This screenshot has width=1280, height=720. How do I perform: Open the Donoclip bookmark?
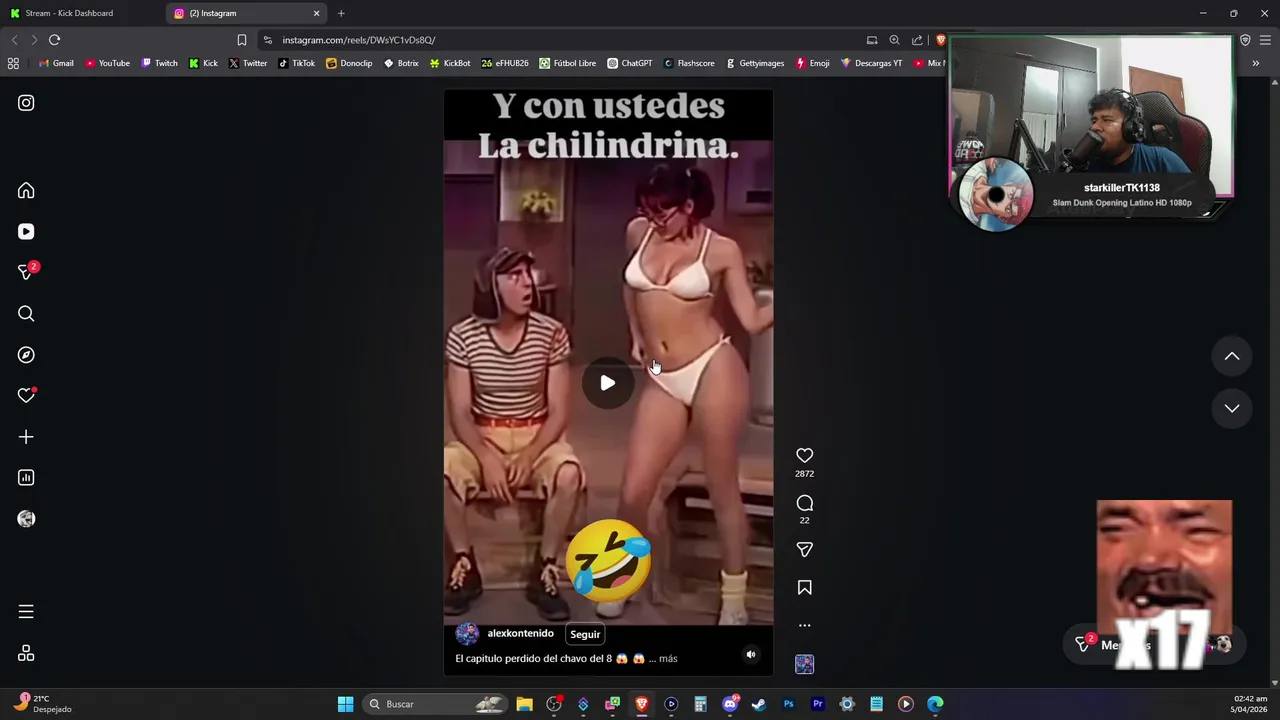[x=349, y=63]
